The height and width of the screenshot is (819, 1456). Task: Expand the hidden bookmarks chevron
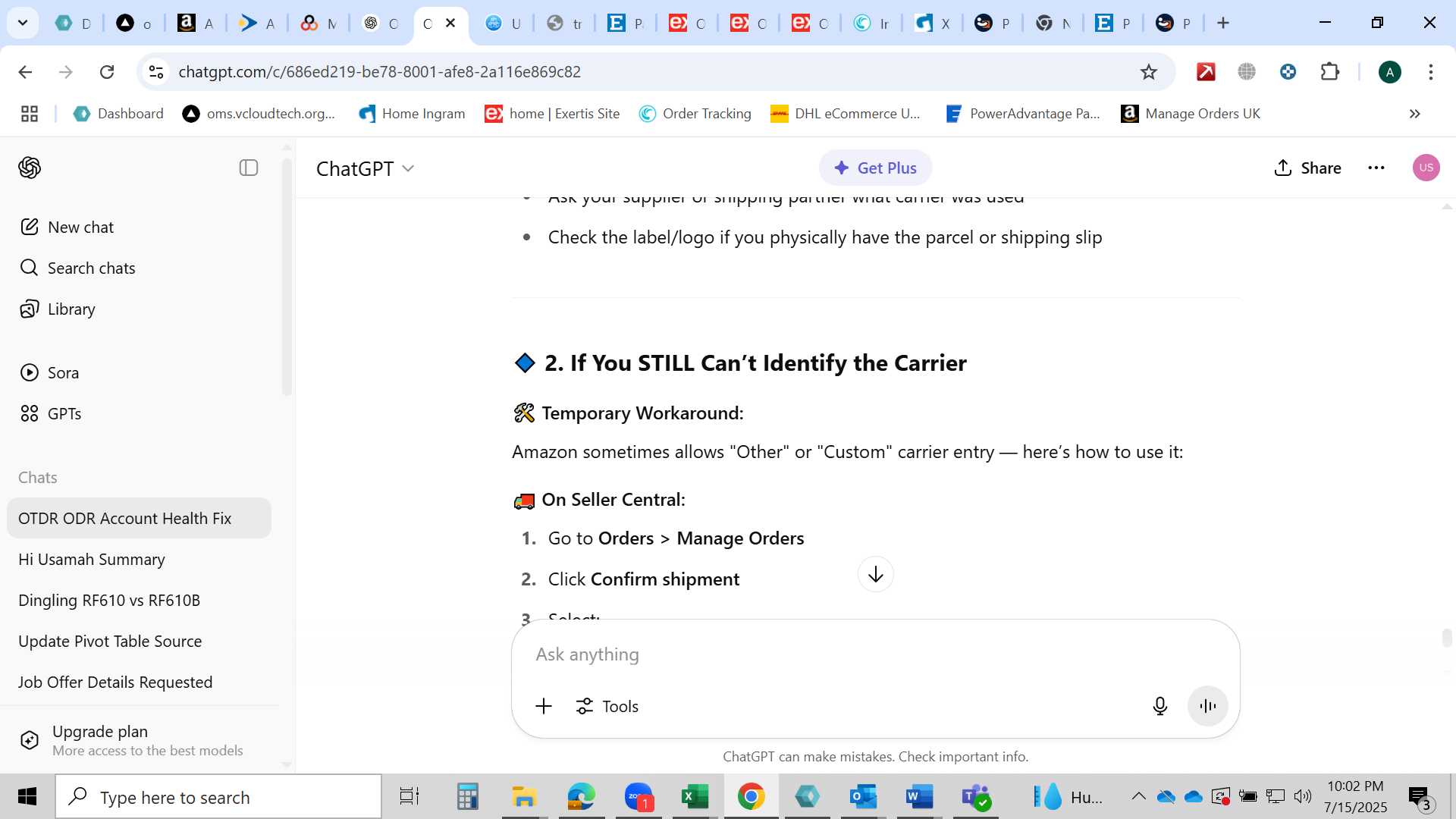[1414, 114]
